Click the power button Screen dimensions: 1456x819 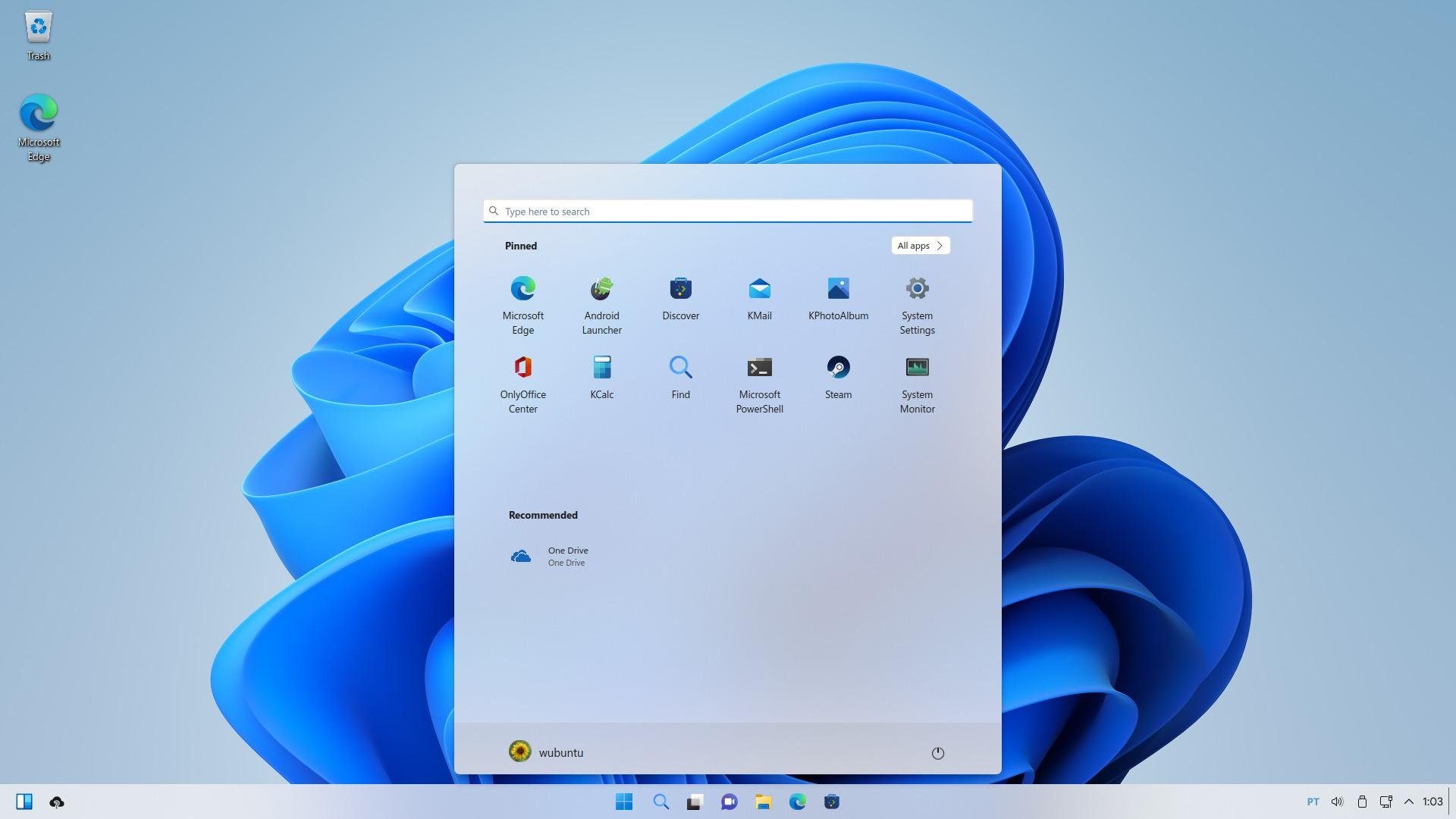coord(936,752)
